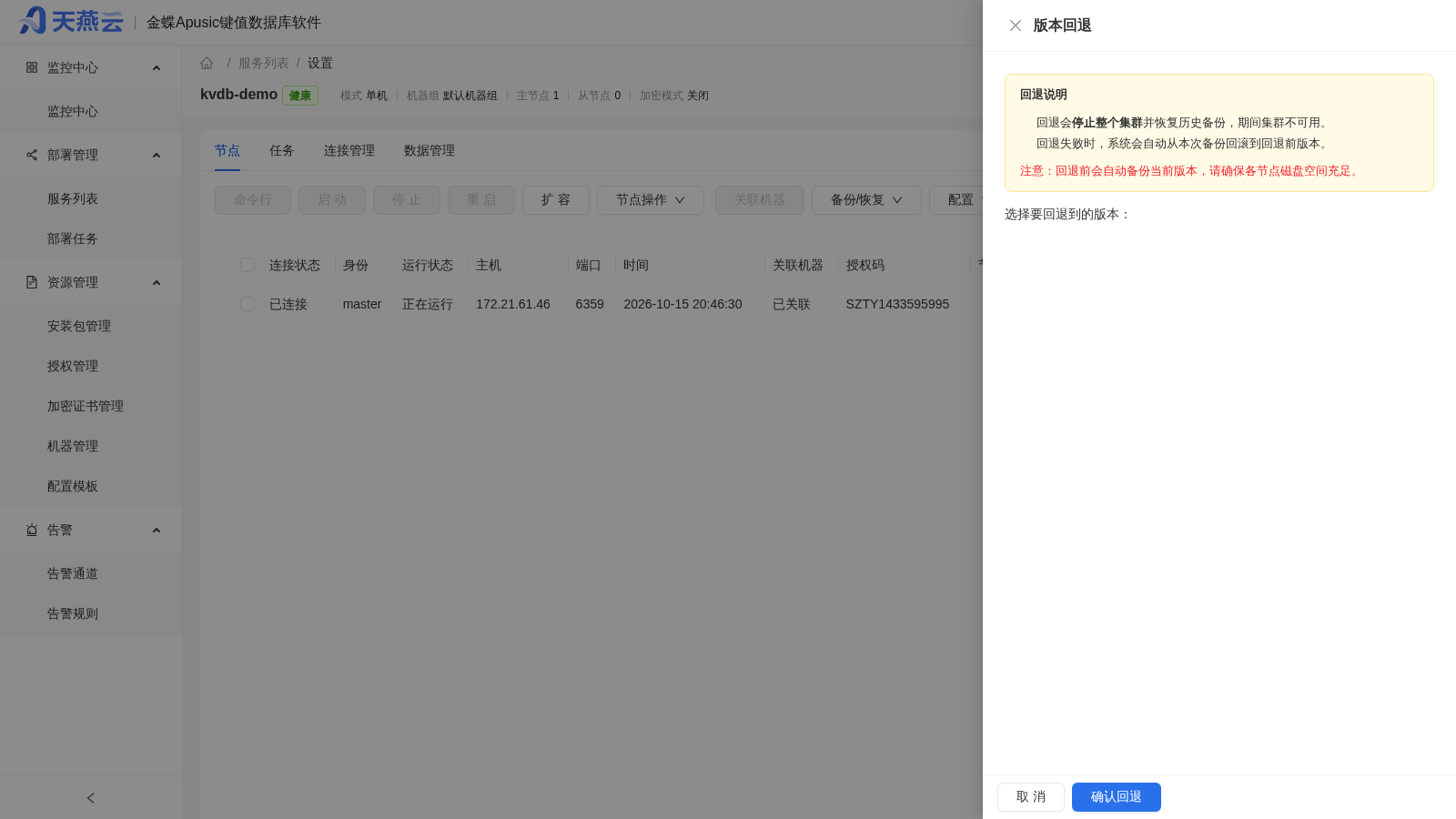Switch to the 任务 tab
The width and height of the screenshot is (1456, 819).
(x=282, y=150)
